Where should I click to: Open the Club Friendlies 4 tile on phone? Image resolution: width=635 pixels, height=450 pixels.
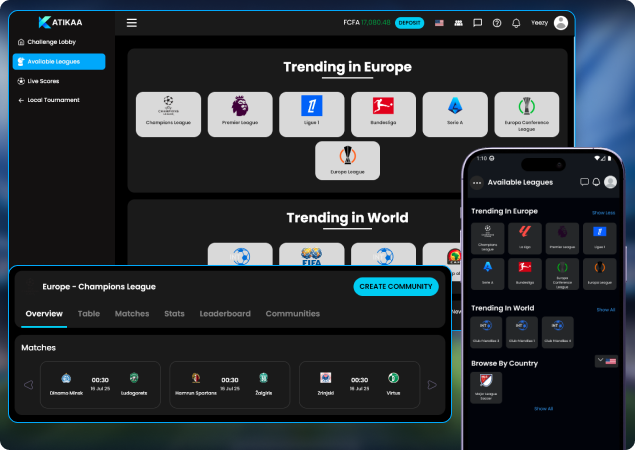pyautogui.click(x=558, y=332)
